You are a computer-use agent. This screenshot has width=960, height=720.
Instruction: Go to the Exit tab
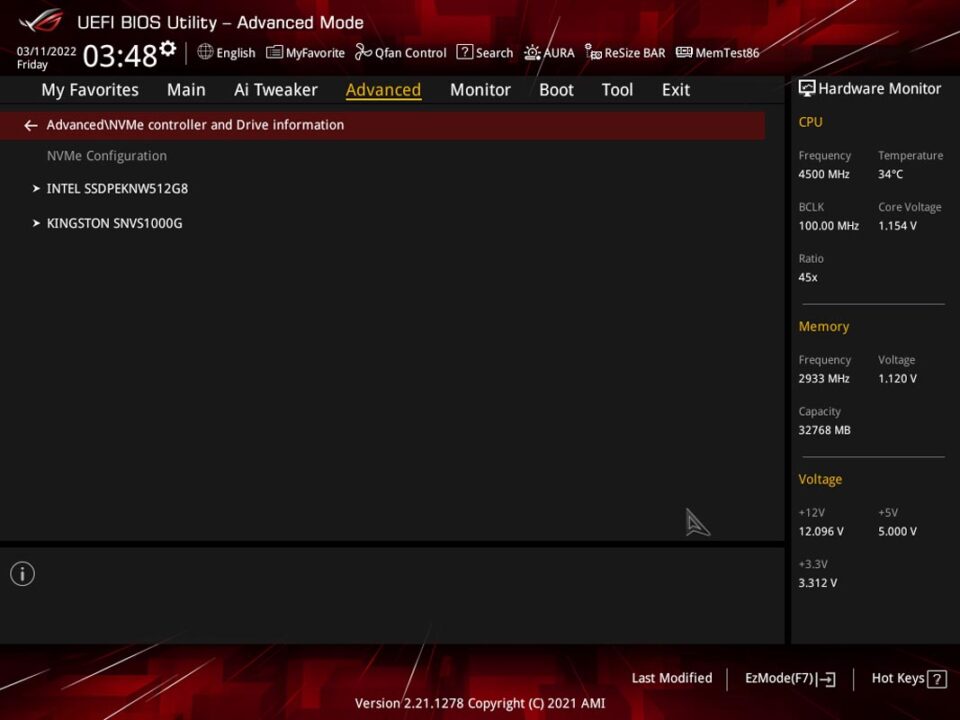pyautogui.click(x=676, y=90)
